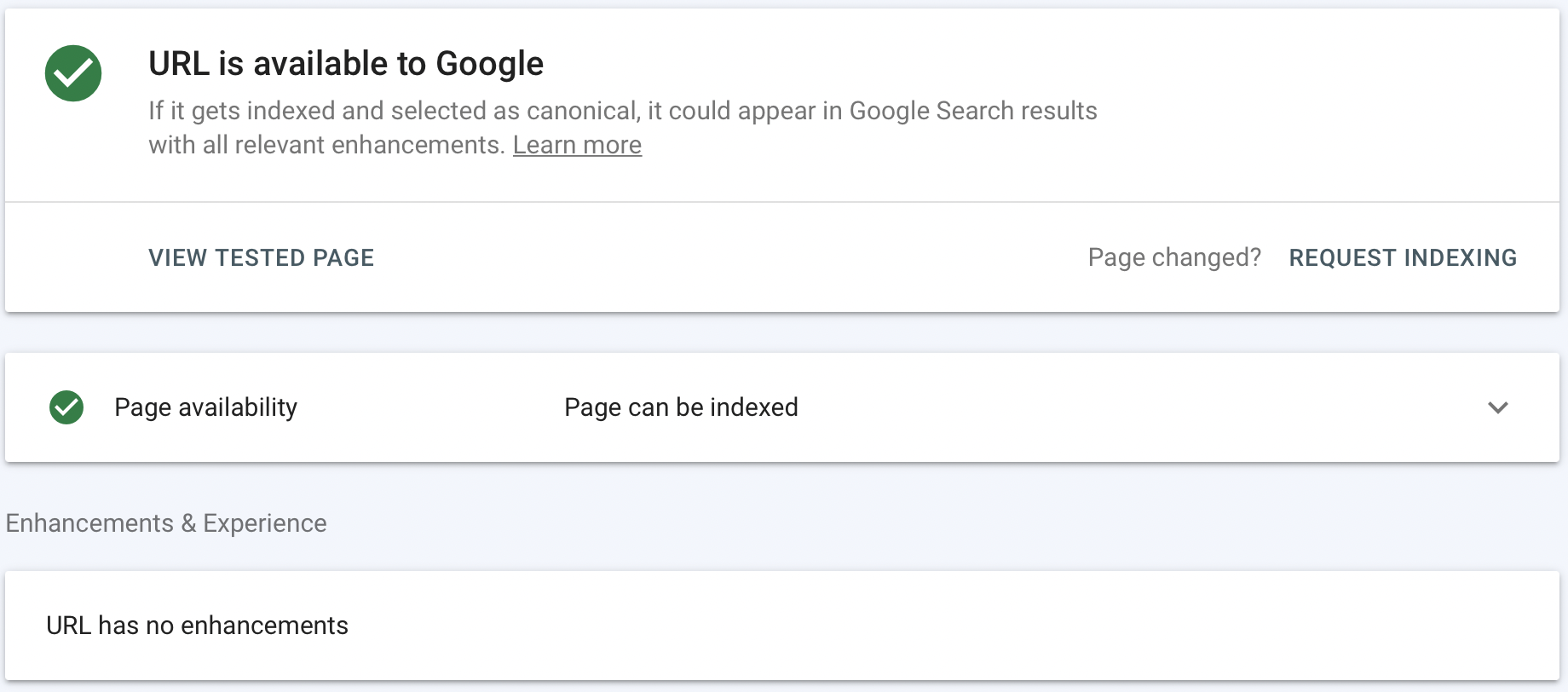Click the Page availability row label

tap(205, 407)
